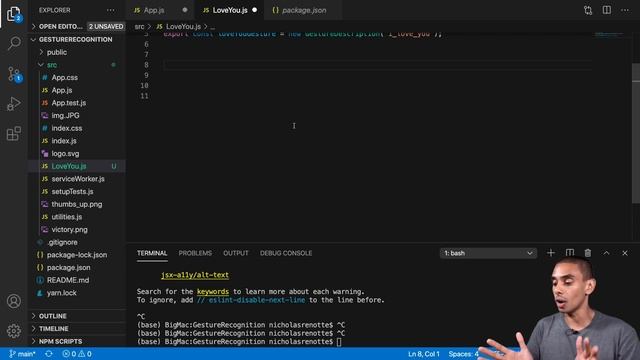Kill terminal with trash icon
The width and height of the screenshot is (640, 360).
tap(588, 253)
